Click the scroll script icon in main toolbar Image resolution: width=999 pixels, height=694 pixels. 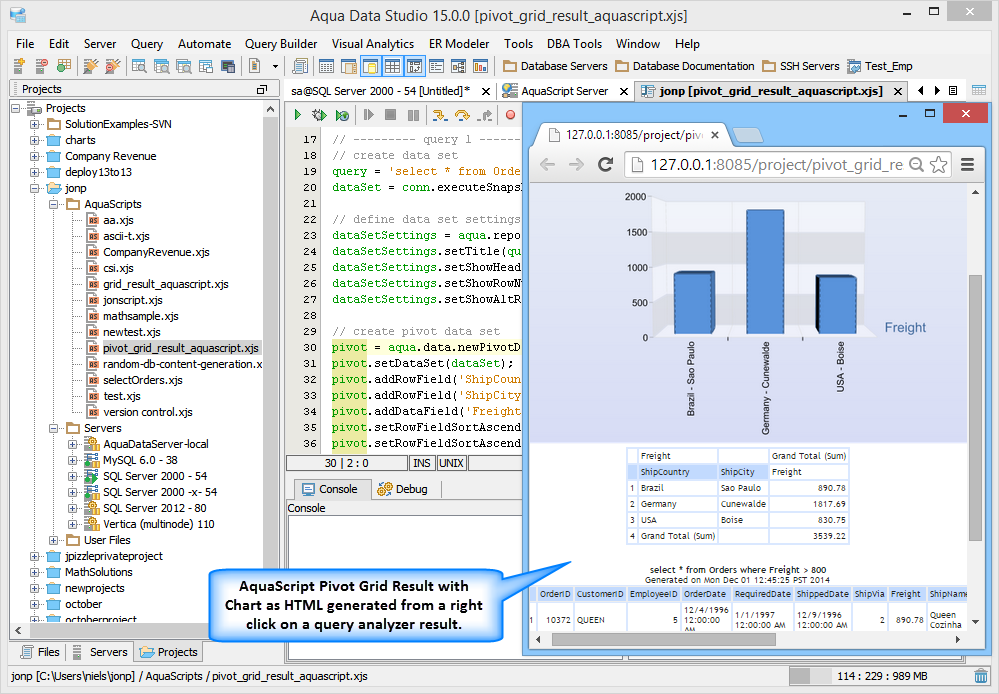(299, 66)
